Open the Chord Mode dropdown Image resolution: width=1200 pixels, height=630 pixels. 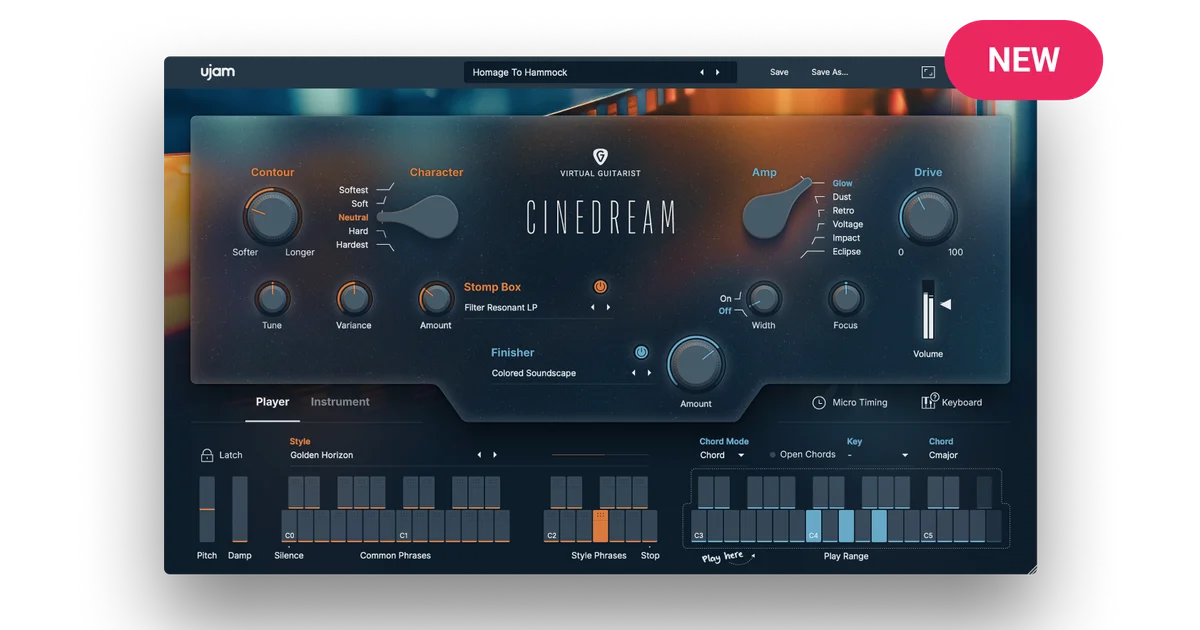[723, 455]
